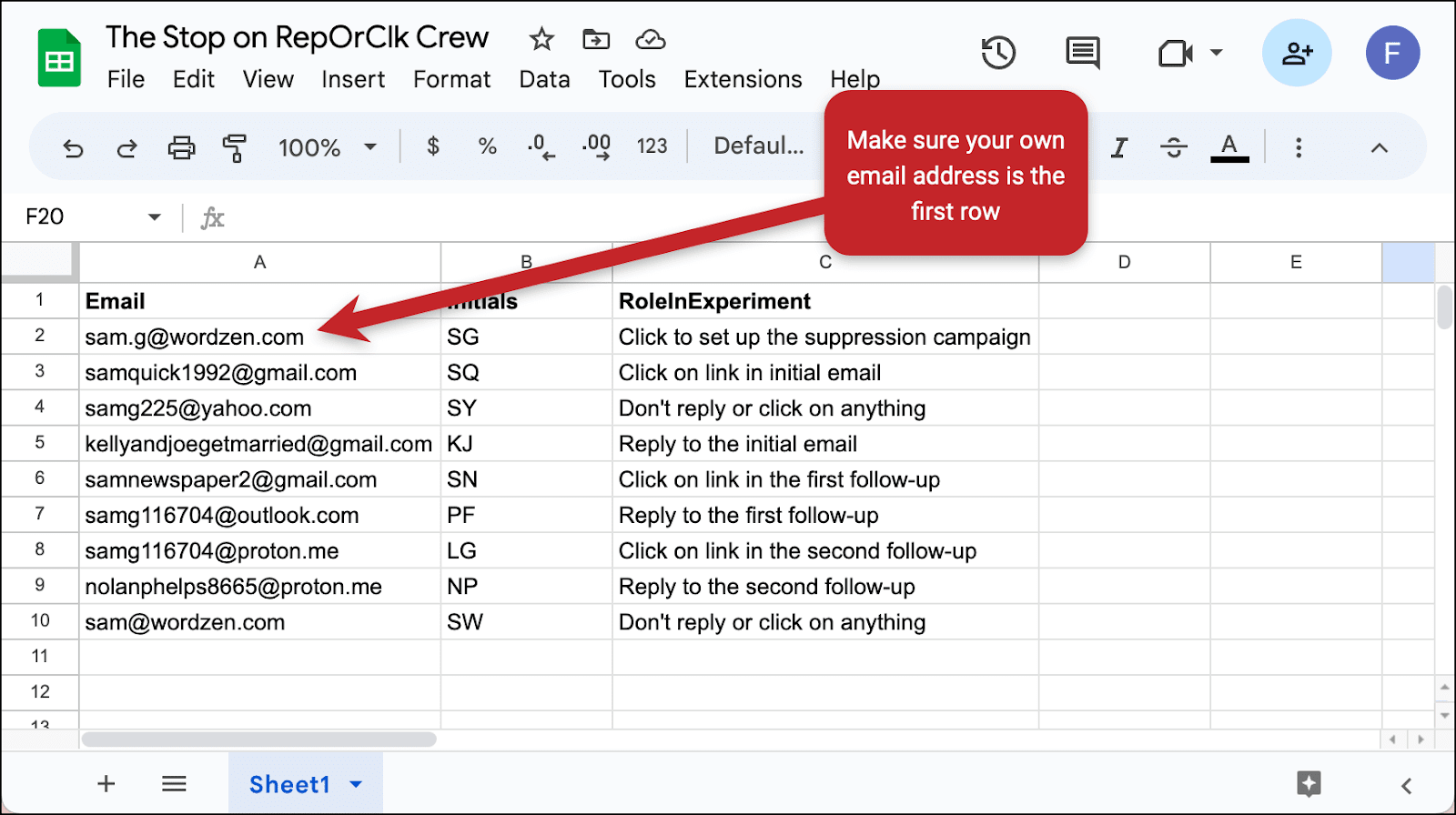This screenshot has height=815, width=1456.
Task: Click the document title text
Action: [x=298, y=37]
